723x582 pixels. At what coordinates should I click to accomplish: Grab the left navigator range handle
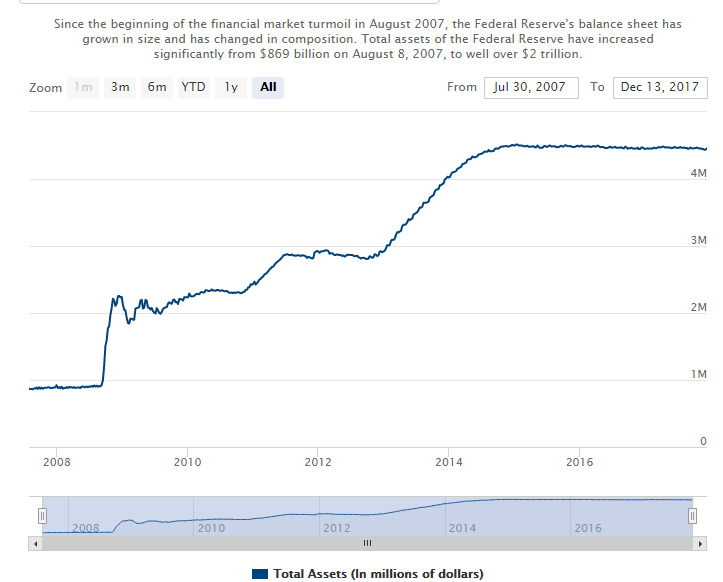[x=42, y=515]
